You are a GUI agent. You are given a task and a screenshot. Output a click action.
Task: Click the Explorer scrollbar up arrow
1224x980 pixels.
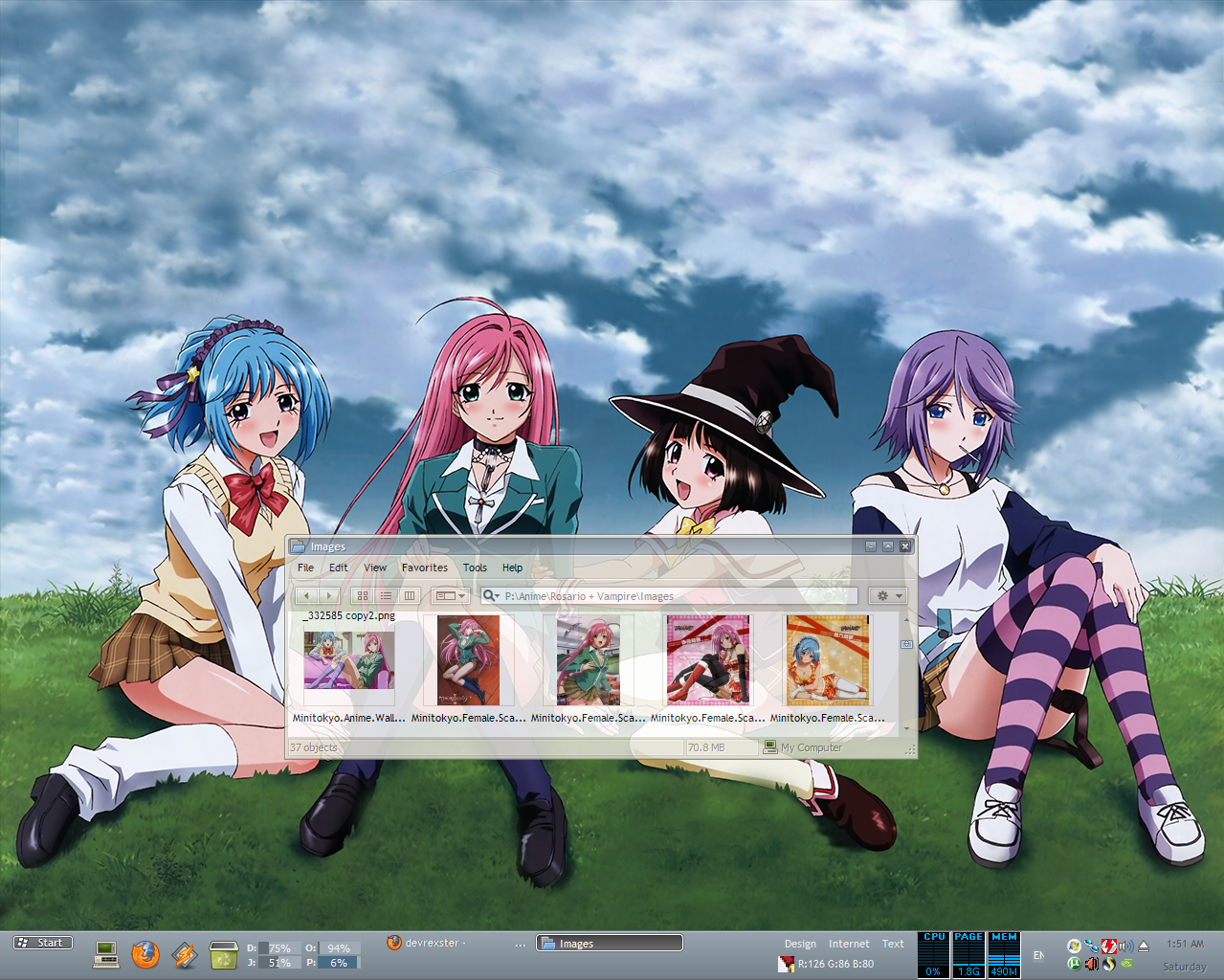point(907,619)
